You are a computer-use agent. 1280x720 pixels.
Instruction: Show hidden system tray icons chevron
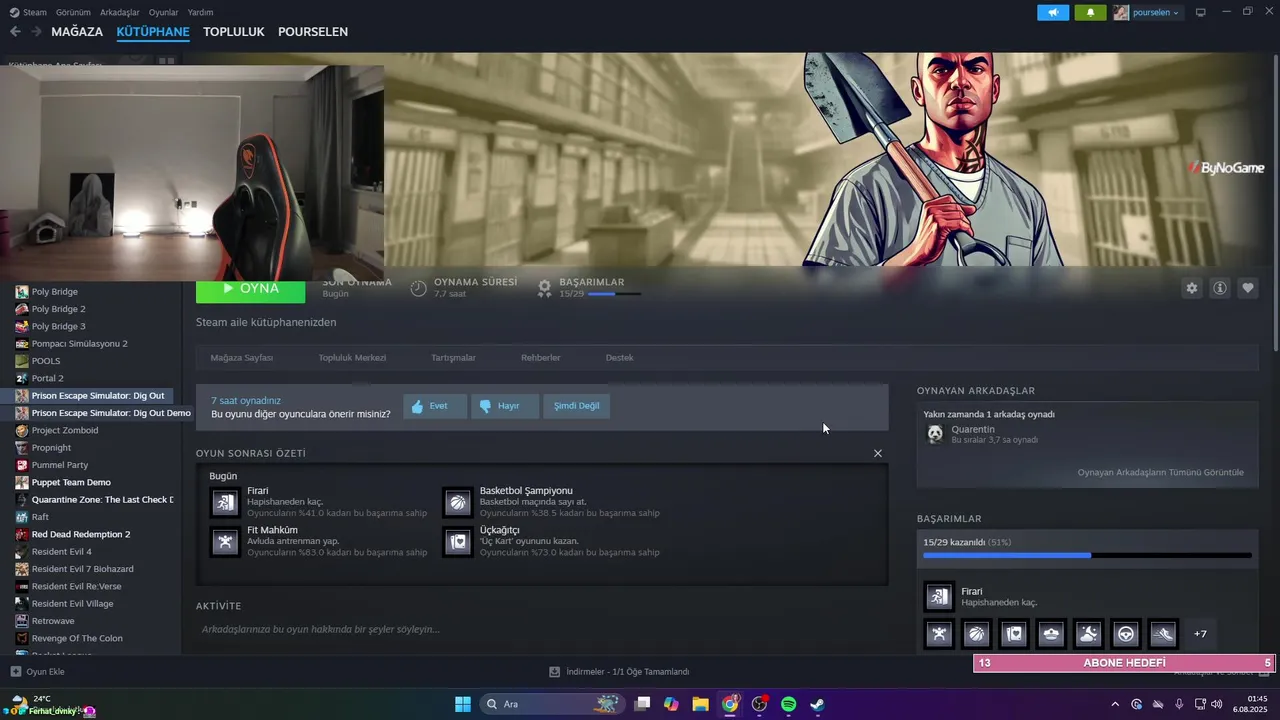(x=1115, y=704)
